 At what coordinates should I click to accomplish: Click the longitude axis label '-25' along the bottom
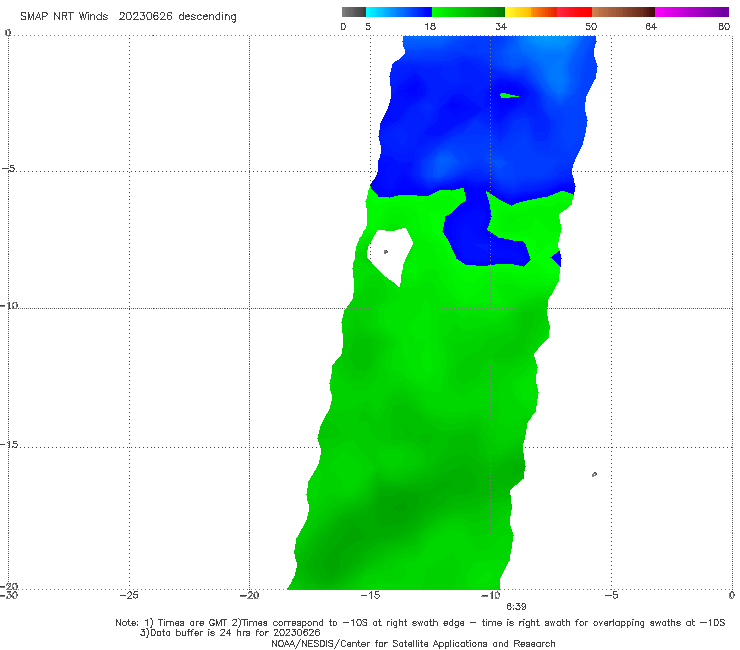tap(129, 595)
